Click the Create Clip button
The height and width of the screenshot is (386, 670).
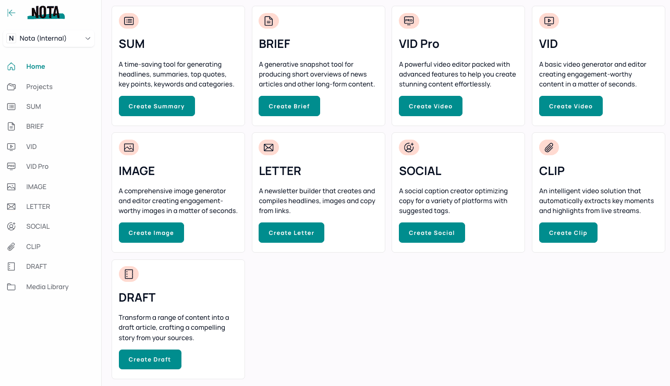tap(568, 233)
